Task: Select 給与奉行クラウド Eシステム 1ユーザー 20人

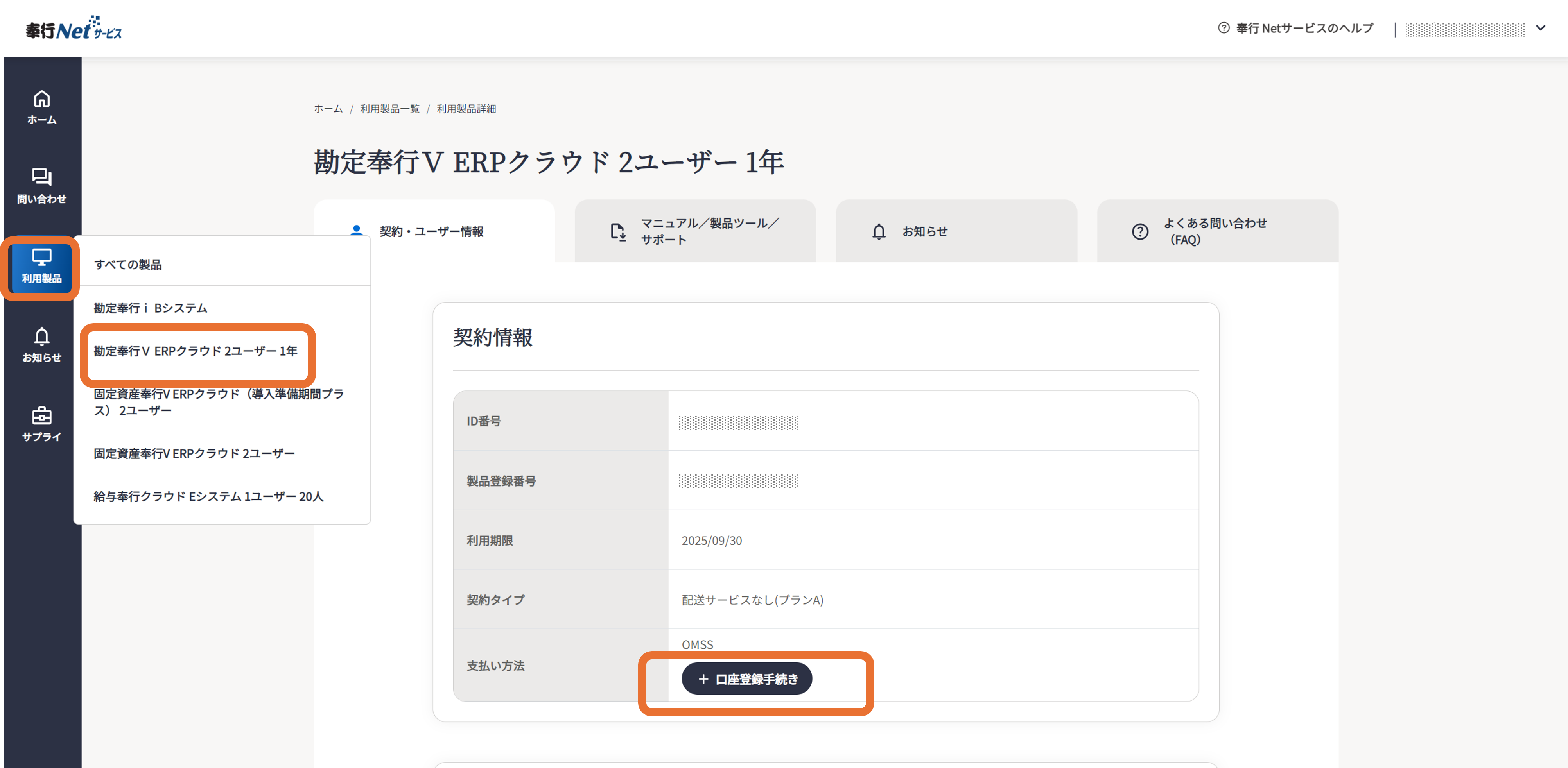Action: tap(222, 497)
